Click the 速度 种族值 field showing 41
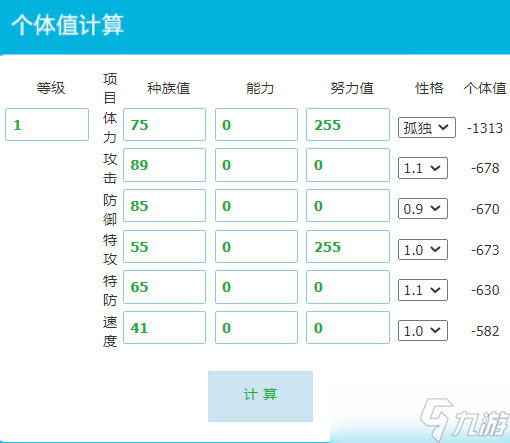 pos(164,328)
